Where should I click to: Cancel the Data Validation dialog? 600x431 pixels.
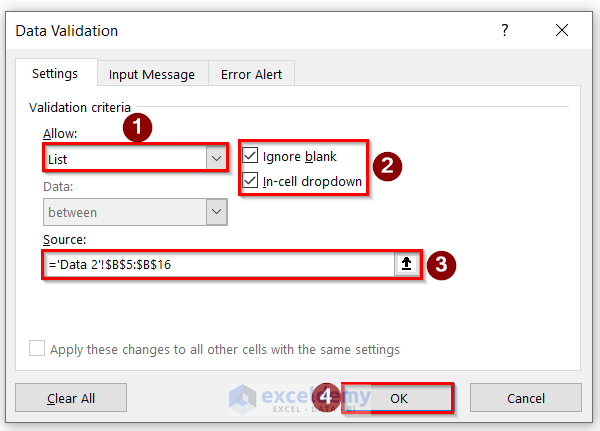526,398
